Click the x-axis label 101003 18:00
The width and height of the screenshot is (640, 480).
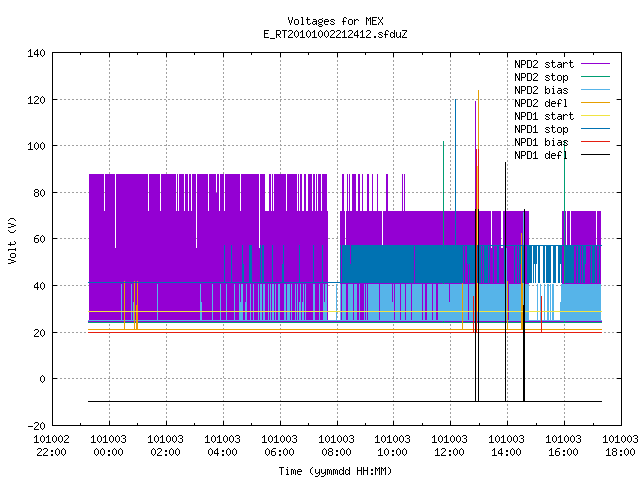[x=620, y=446]
